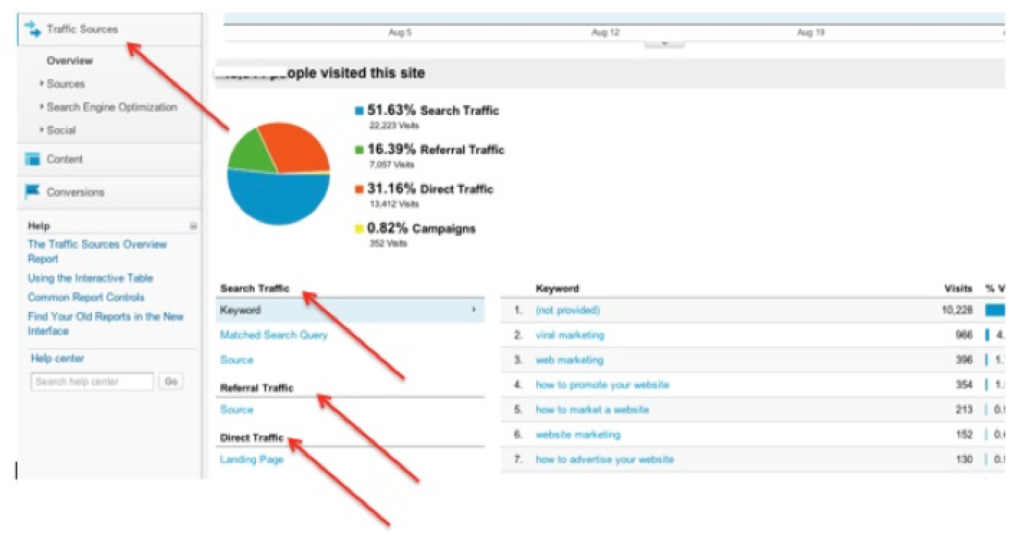Click the 31.16% Direct Traffic label

pyautogui.click(x=430, y=189)
